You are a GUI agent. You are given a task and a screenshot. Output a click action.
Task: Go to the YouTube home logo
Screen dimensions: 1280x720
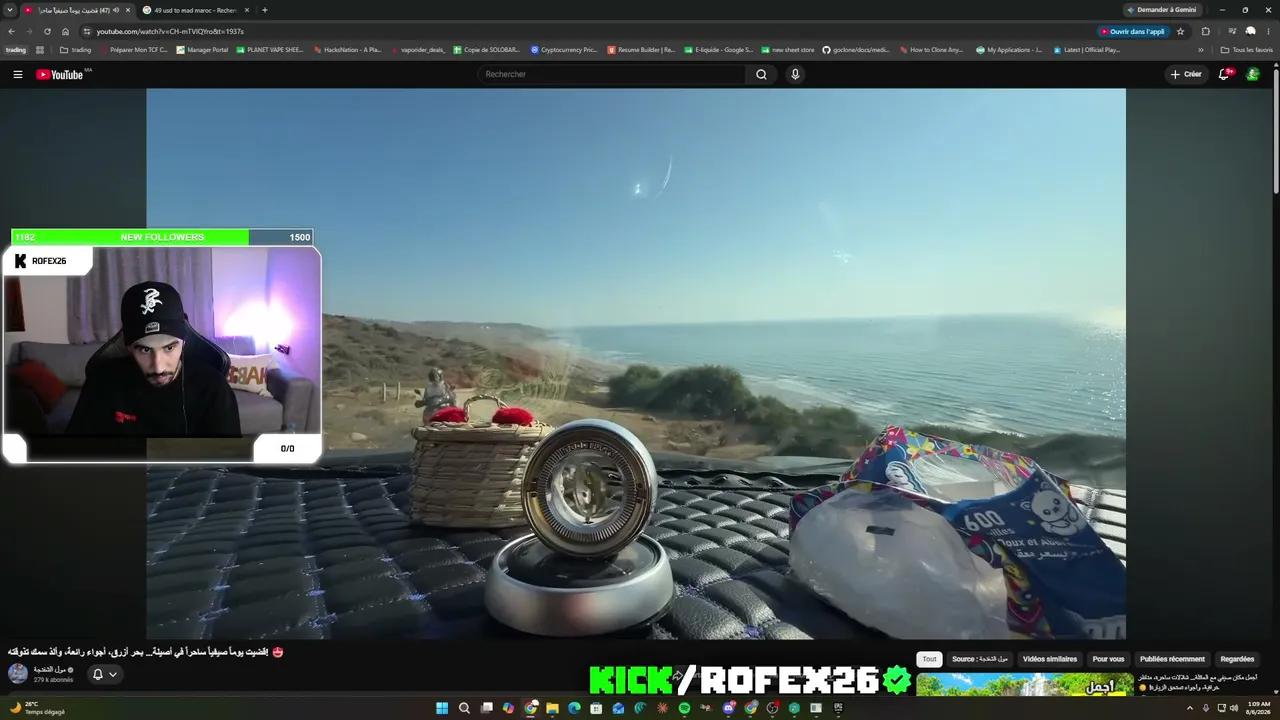(x=60, y=74)
